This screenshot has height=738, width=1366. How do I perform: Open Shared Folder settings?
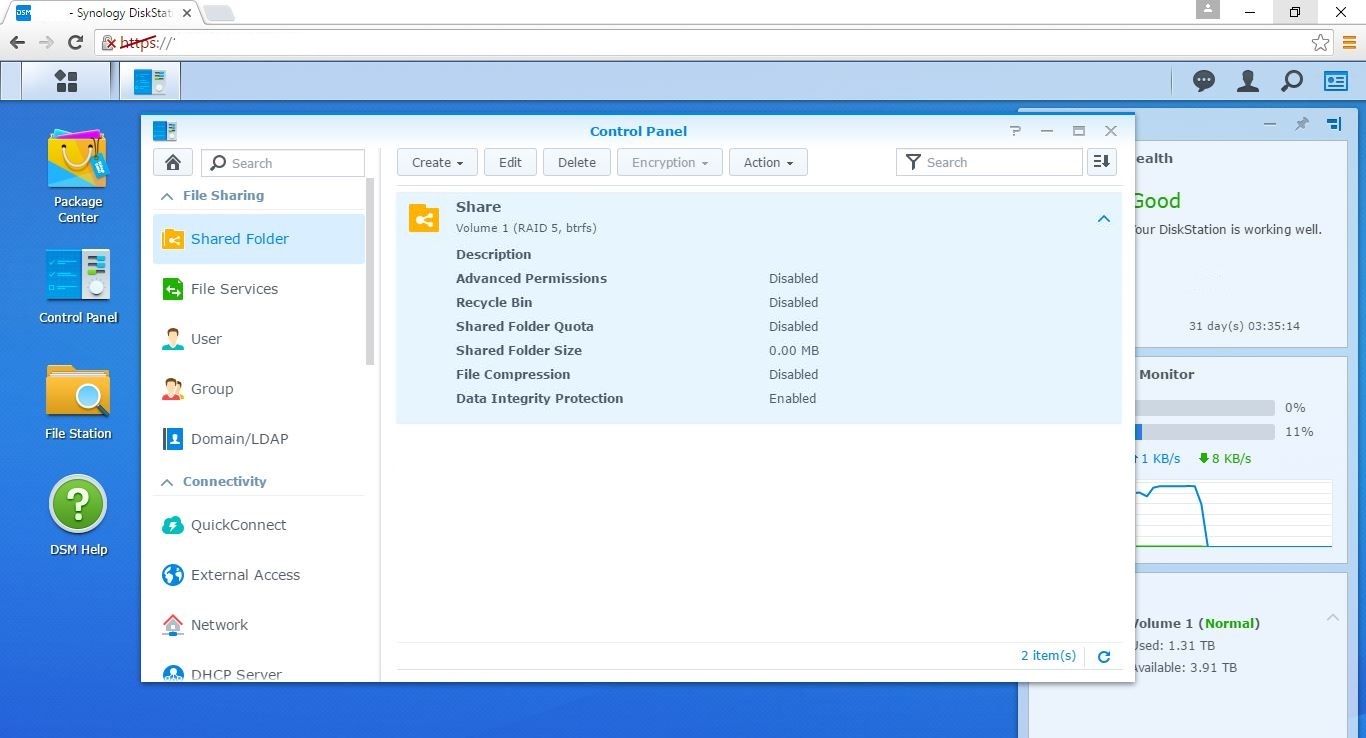[x=259, y=239]
